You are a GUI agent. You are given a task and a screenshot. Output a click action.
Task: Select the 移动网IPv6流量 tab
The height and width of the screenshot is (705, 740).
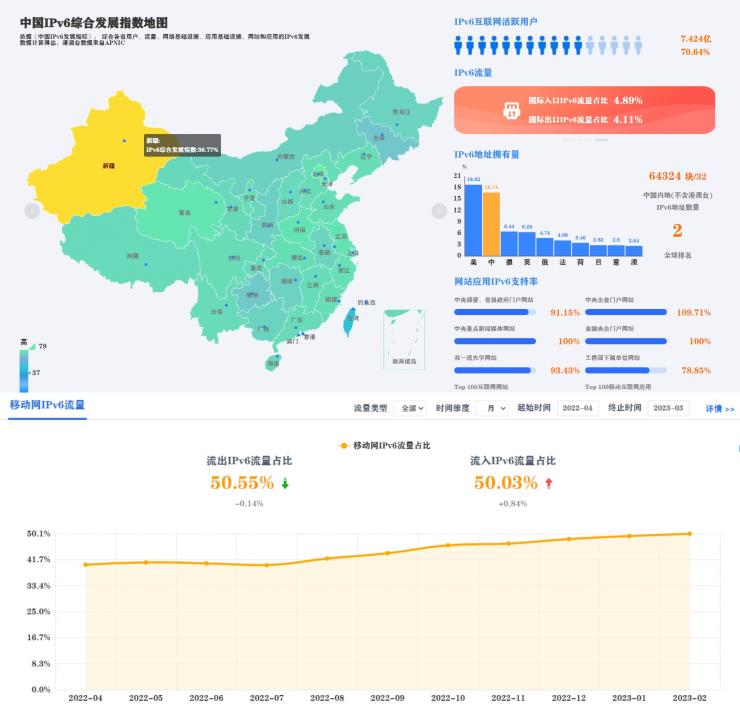coord(47,405)
